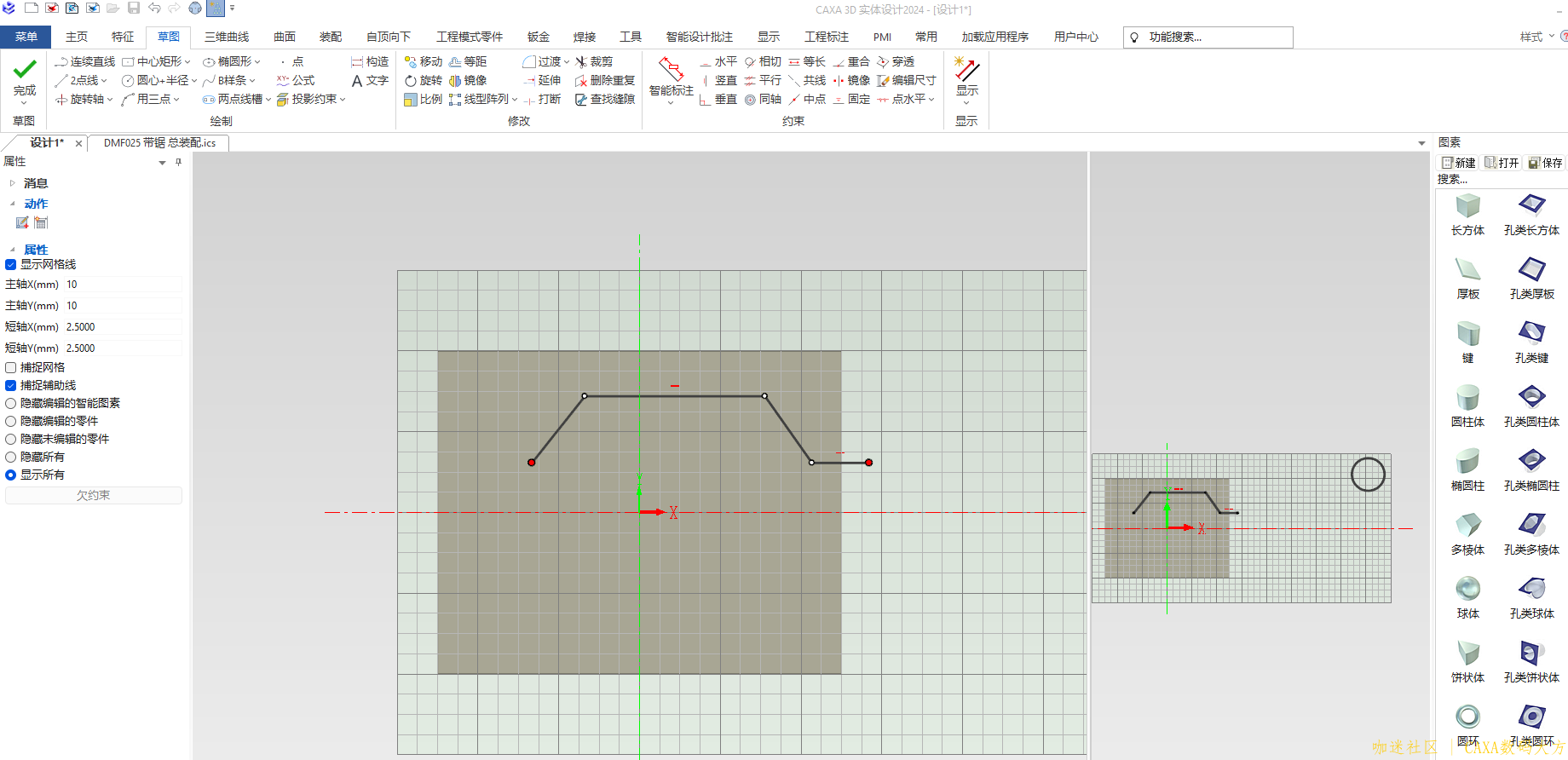Screen dimensions: 1568x760
Task: Select the 长方体 block element
Action: 1467,215
